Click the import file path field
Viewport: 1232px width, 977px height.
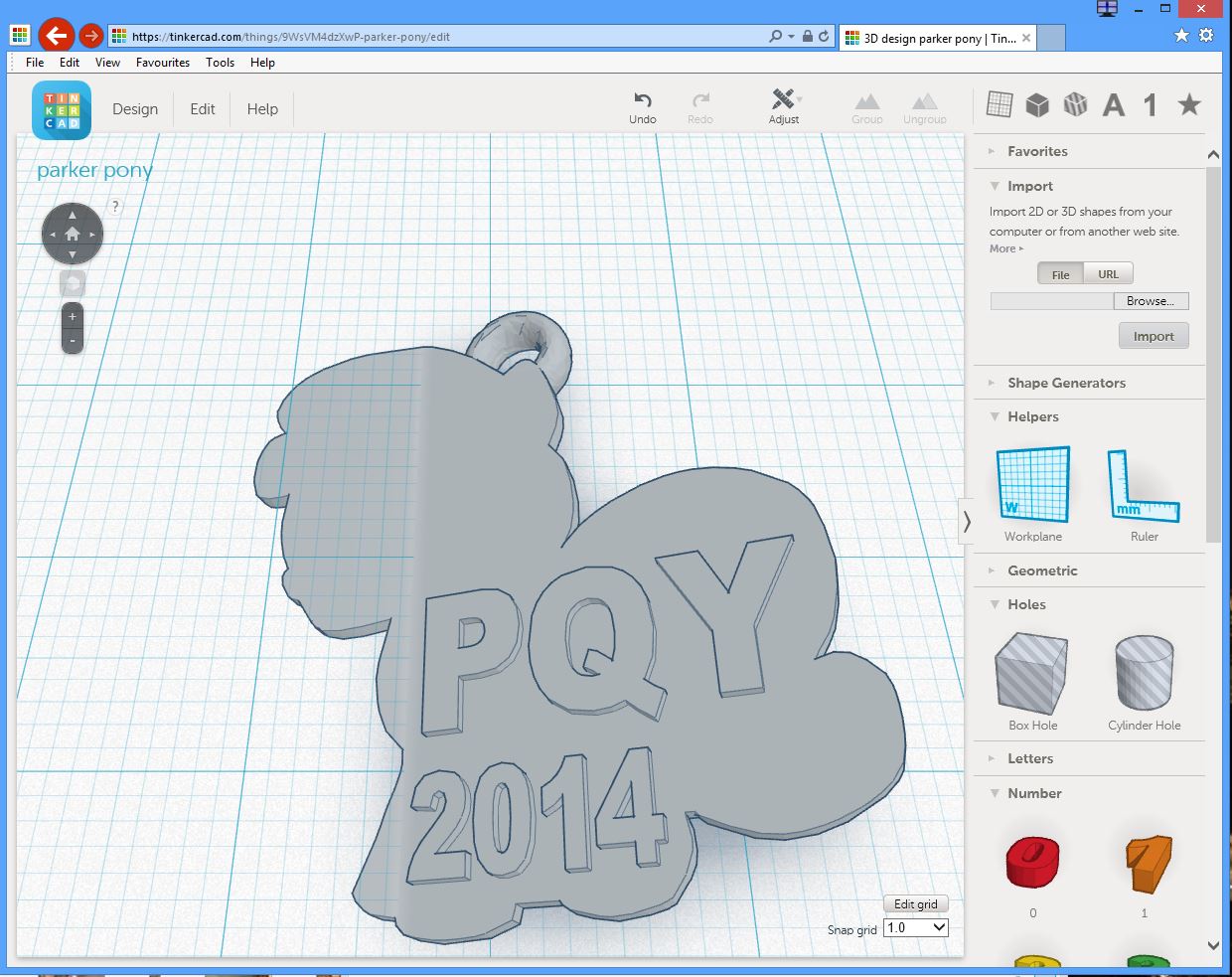tap(1051, 301)
